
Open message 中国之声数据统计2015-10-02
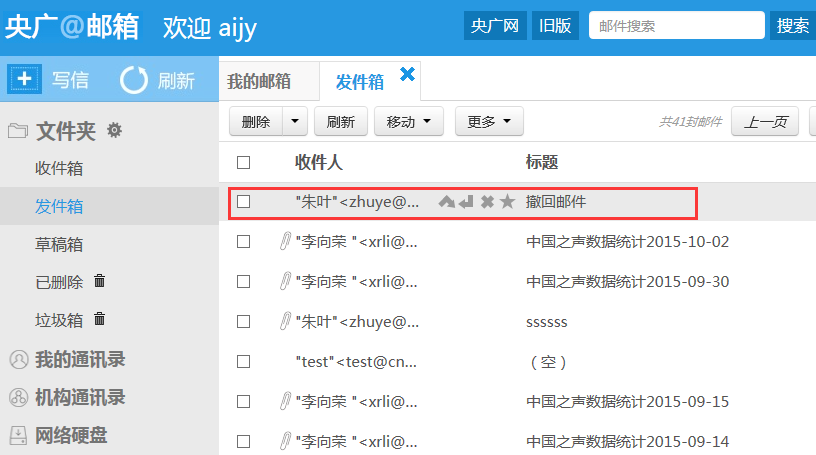click(x=628, y=242)
